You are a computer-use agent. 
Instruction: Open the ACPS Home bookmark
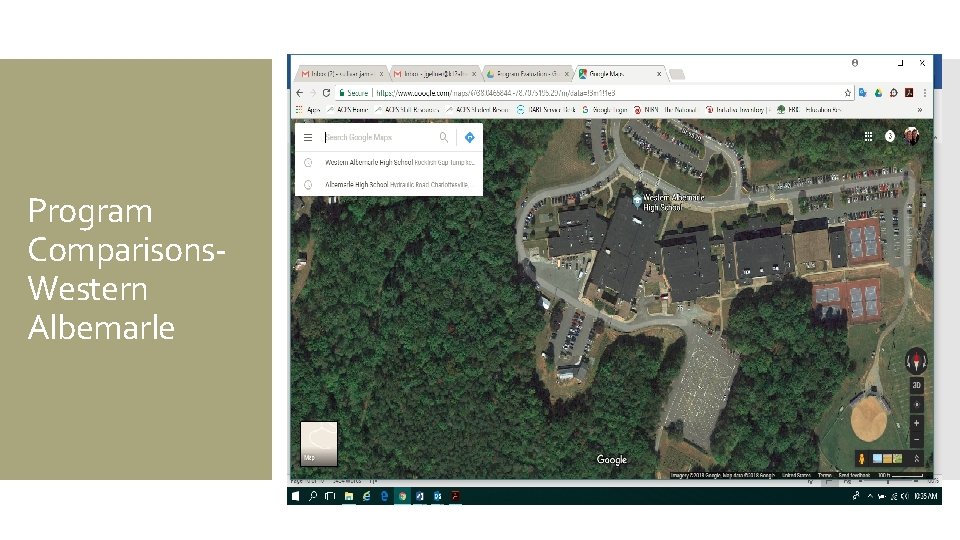[347, 110]
